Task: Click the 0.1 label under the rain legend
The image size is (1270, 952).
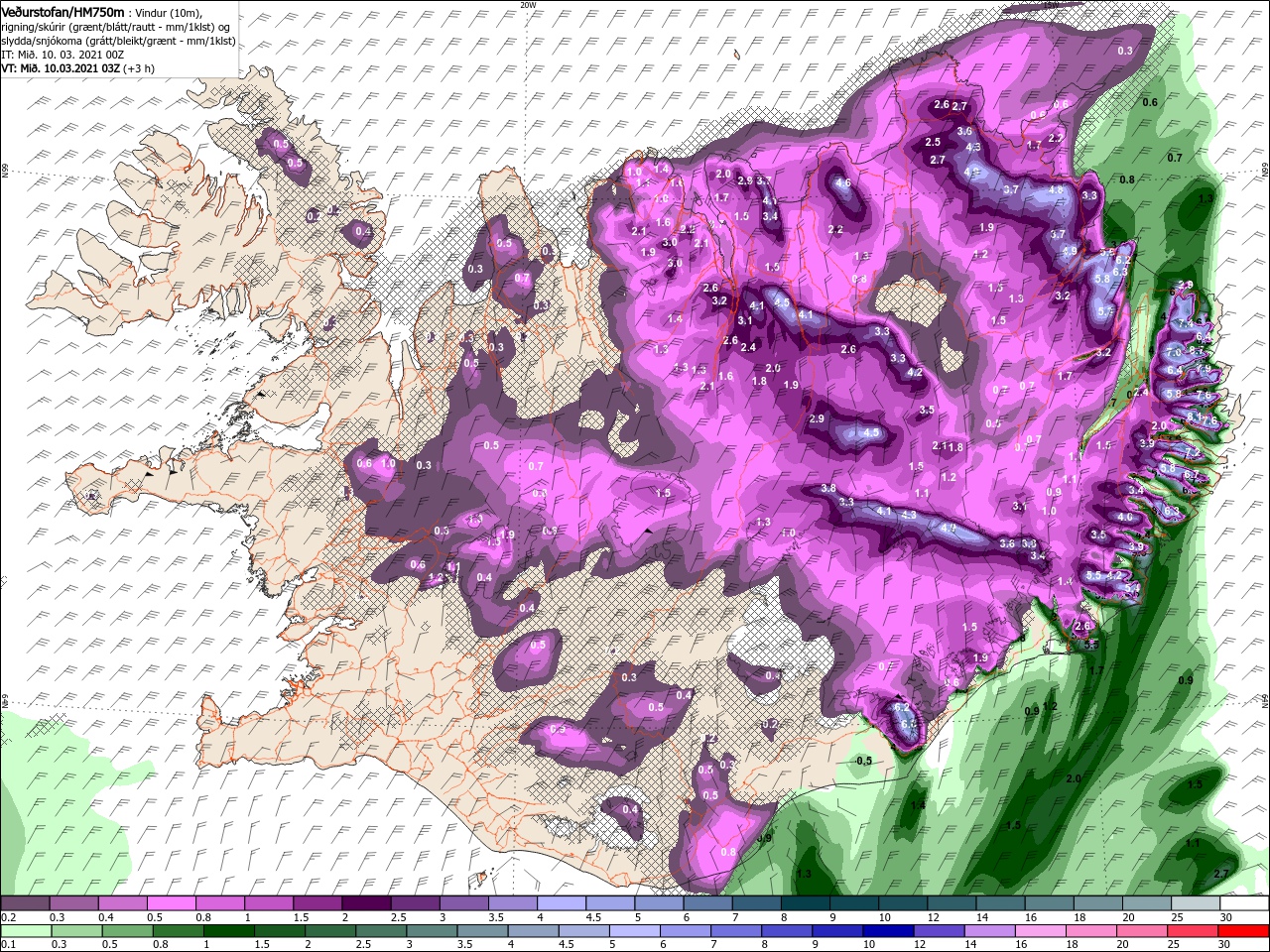Action: pos(7,945)
